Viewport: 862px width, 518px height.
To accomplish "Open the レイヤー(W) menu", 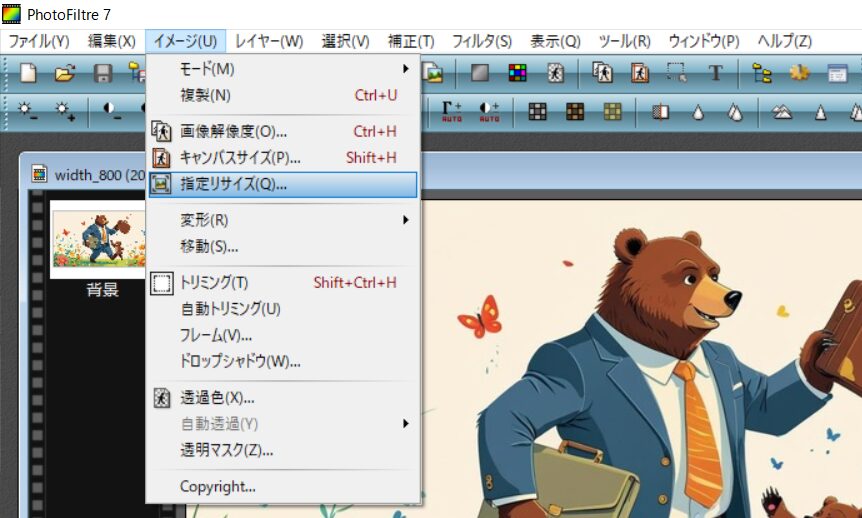I will click(269, 41).
